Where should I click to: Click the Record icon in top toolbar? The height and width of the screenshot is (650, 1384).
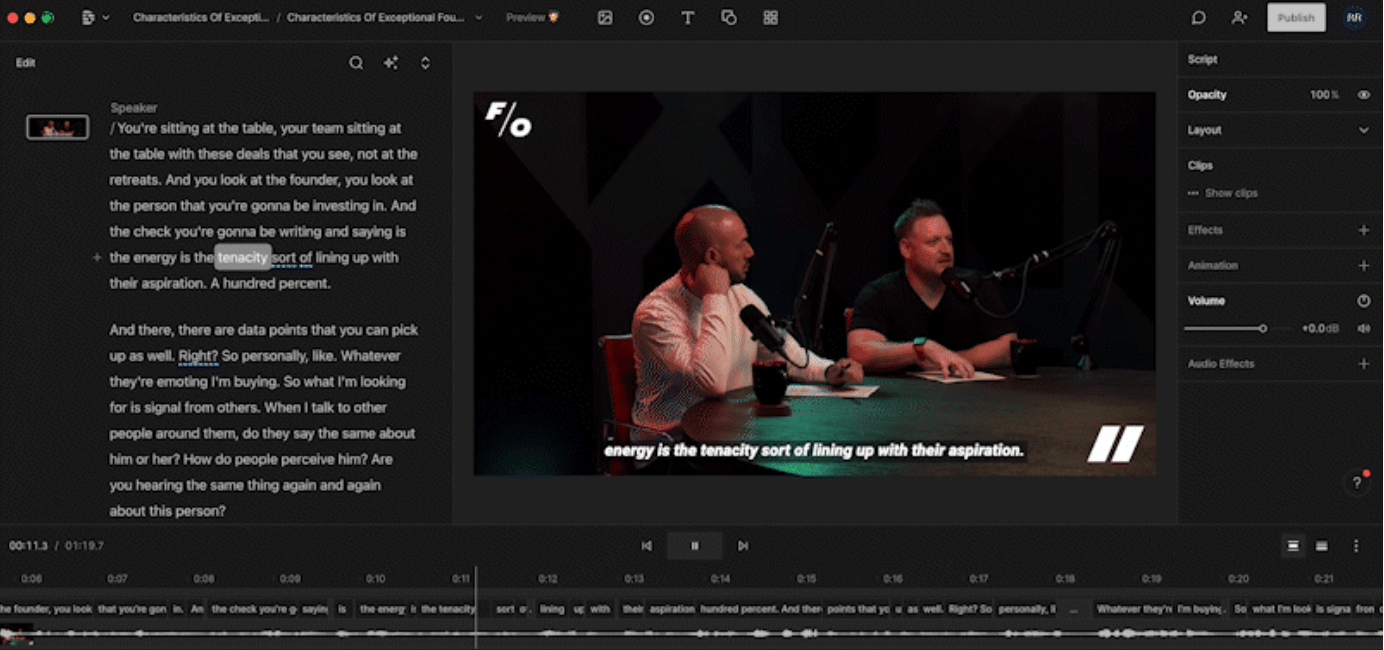(646, 18)
